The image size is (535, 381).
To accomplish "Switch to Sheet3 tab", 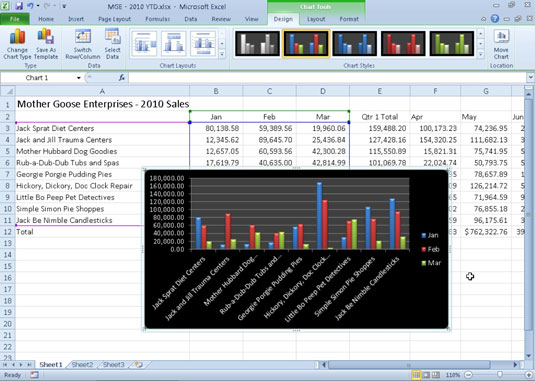I will [114, 365].
